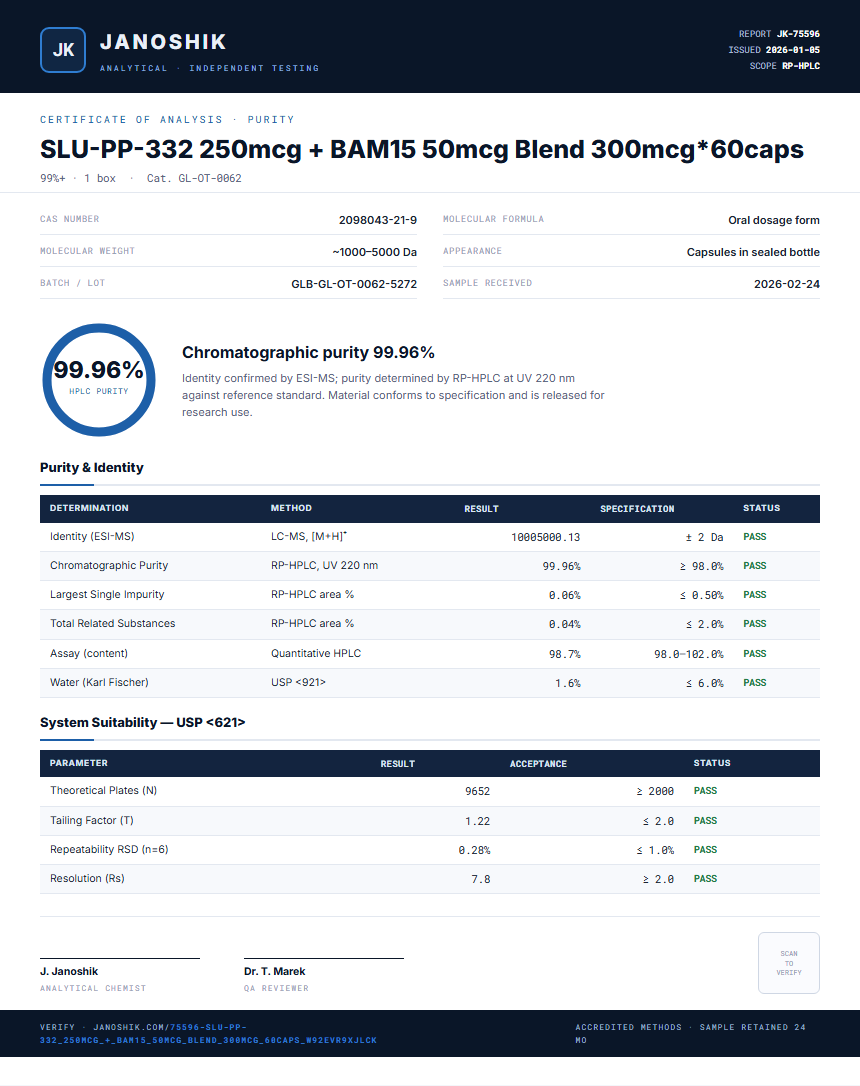The image size is (860, 1086).
Task: Click the 'Purity & Identity' section heading
Action: [x=91, y=468]
